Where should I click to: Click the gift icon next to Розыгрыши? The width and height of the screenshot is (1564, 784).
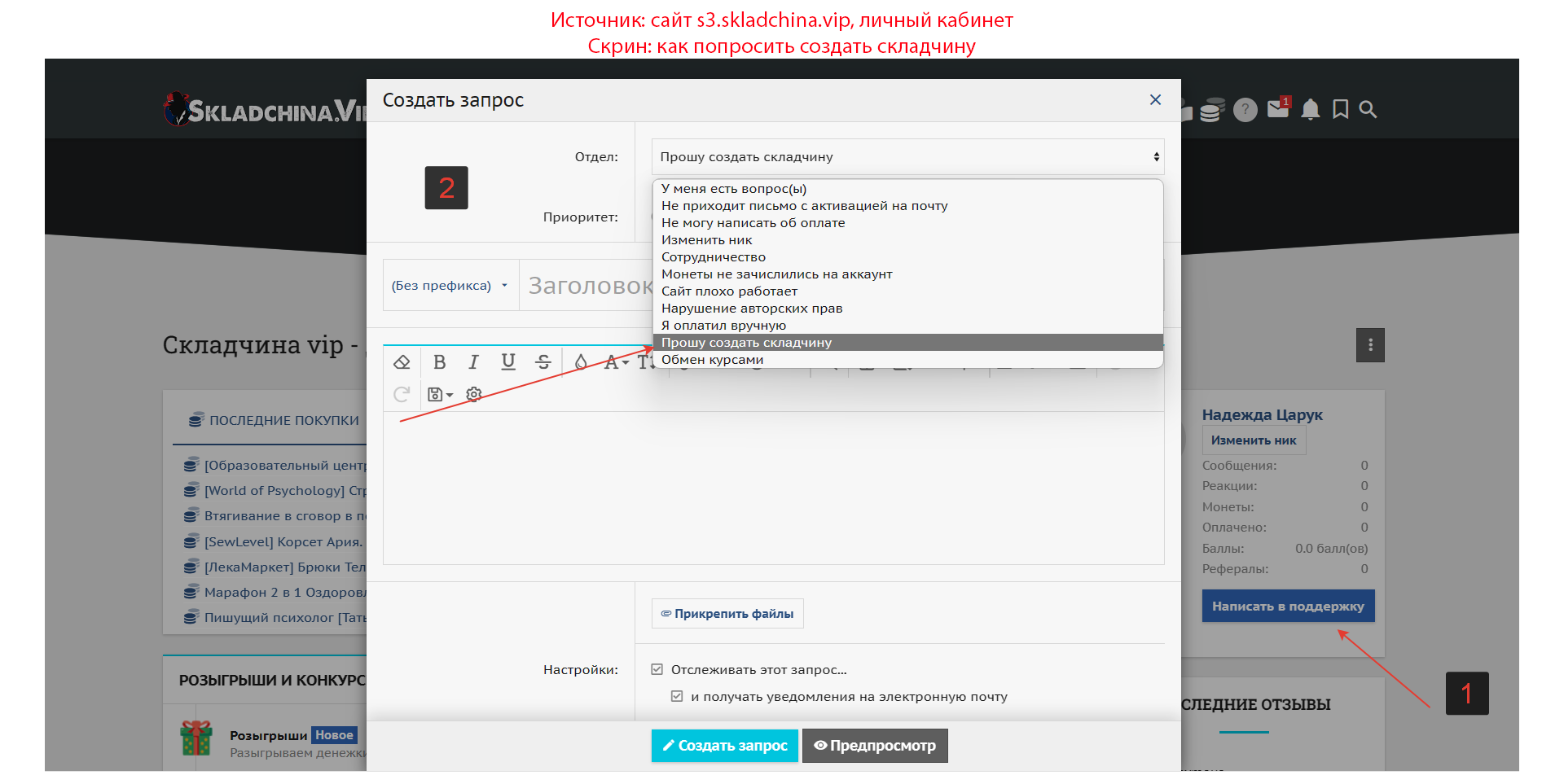click(196, 738)
